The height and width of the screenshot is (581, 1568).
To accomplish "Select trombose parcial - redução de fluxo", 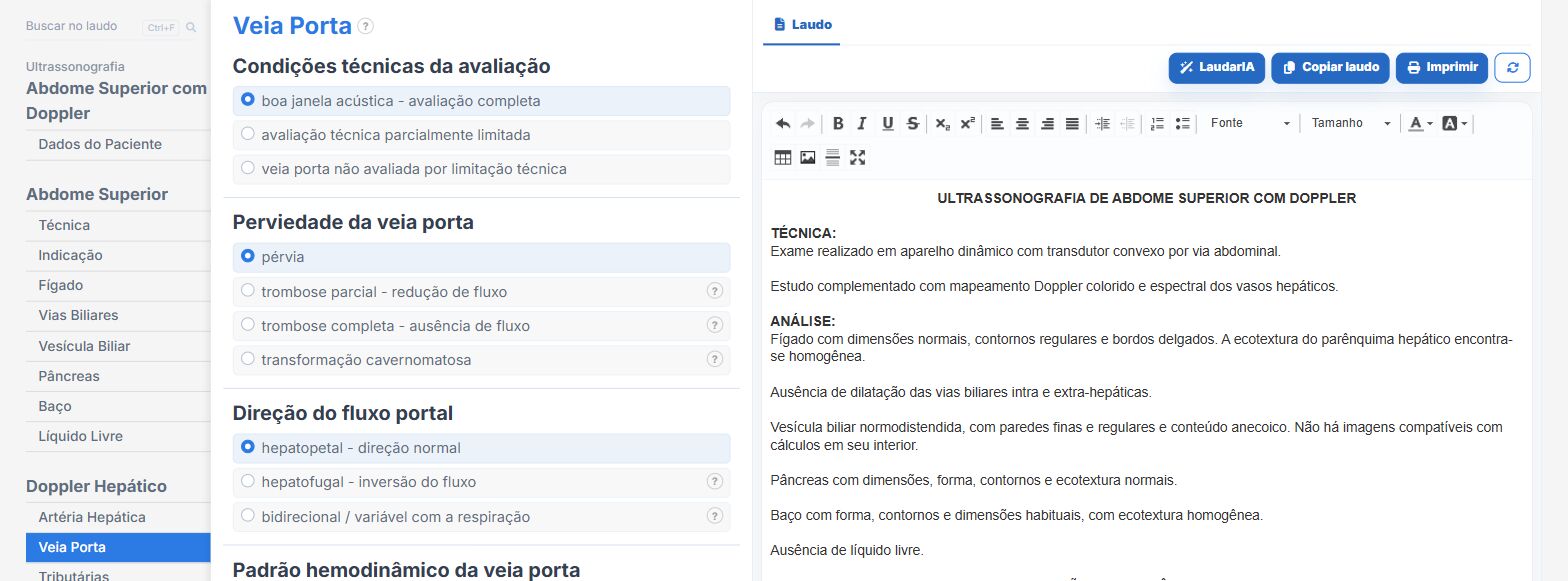I will [x=481, y=292].
